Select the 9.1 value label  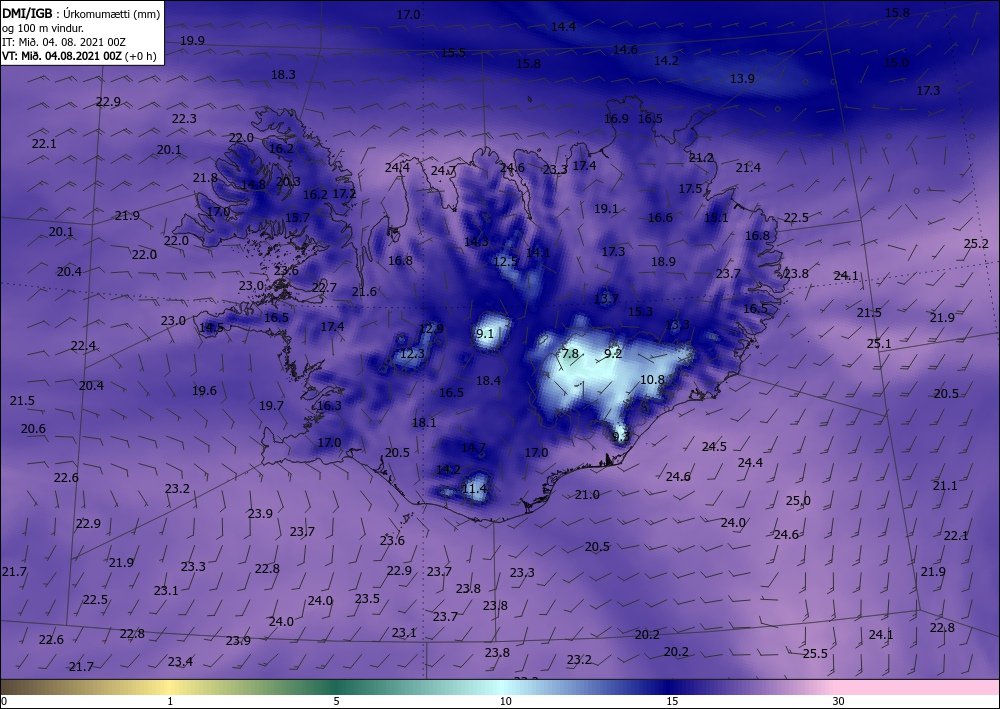click(x=485, y=333)
